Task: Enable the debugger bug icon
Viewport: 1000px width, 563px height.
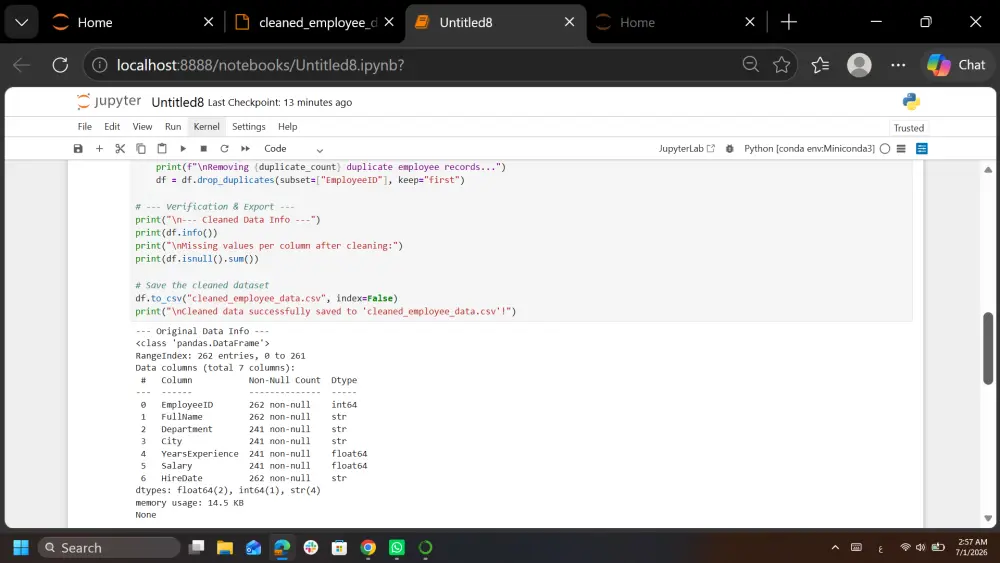Action: [x=730, y=149]
